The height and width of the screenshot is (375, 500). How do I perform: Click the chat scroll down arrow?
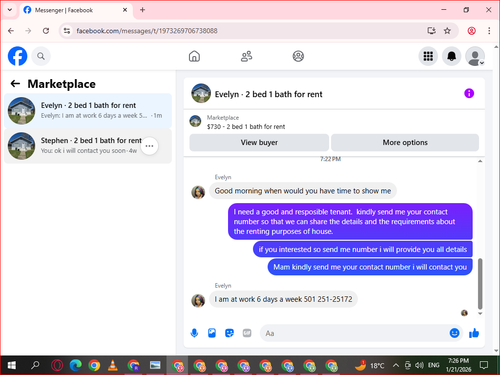[x=480, y=313]
